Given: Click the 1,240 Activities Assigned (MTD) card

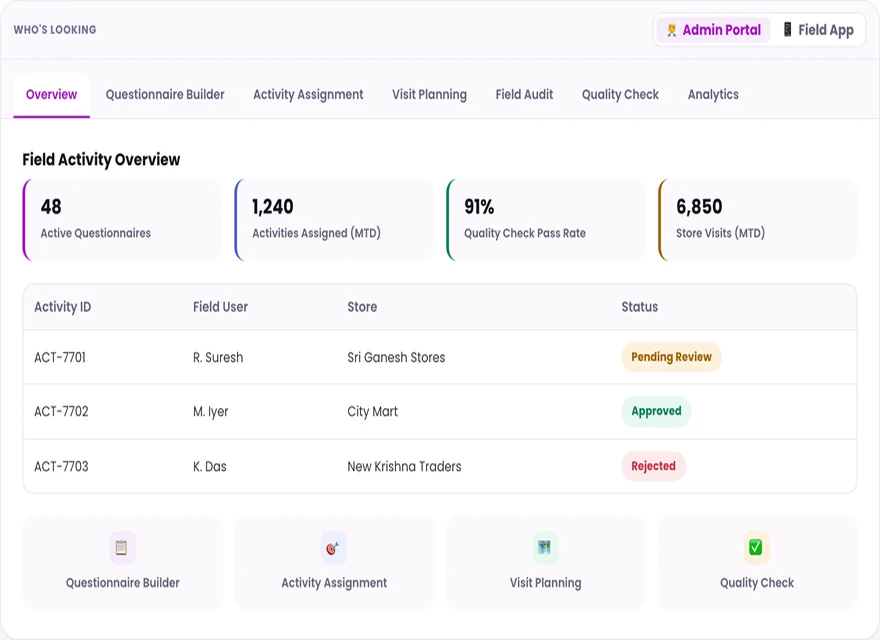Looking at the screenshot, I should click(x=334, y=220).
